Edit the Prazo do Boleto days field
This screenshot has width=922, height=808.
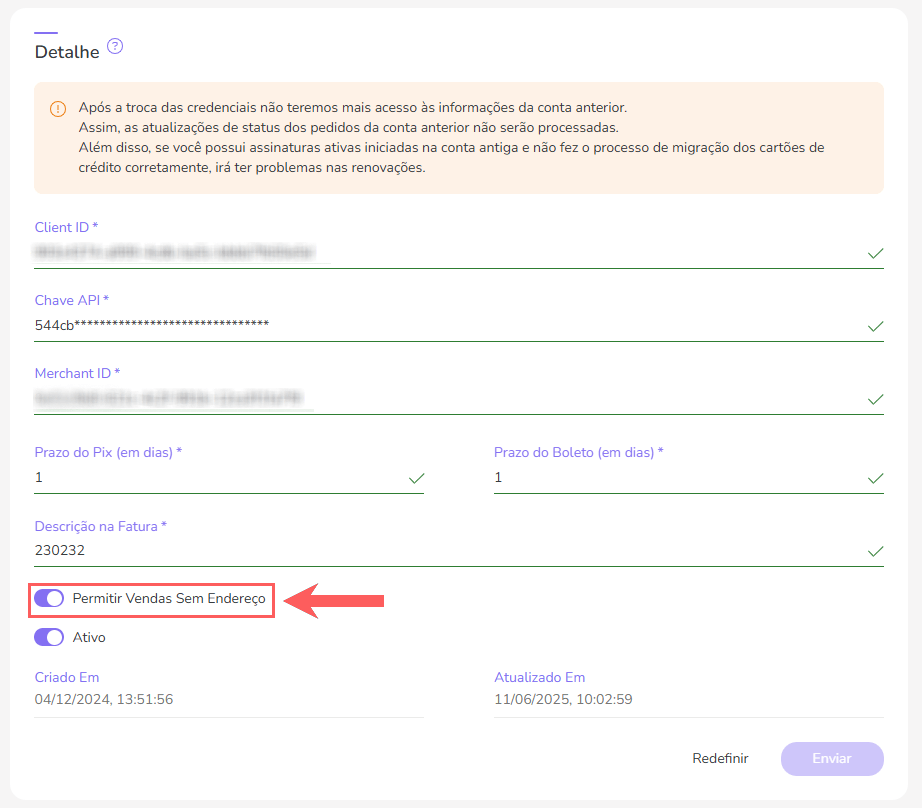tap(675, 478)
